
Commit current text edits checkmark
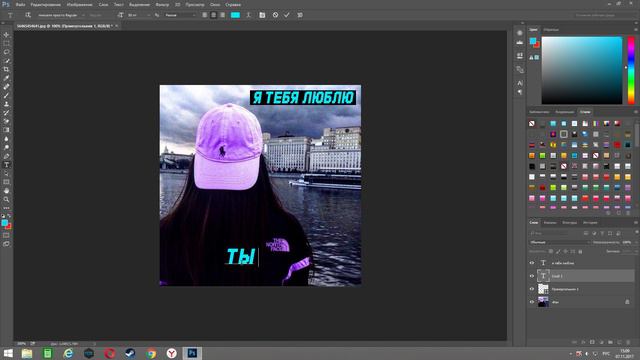coord(287,15)
